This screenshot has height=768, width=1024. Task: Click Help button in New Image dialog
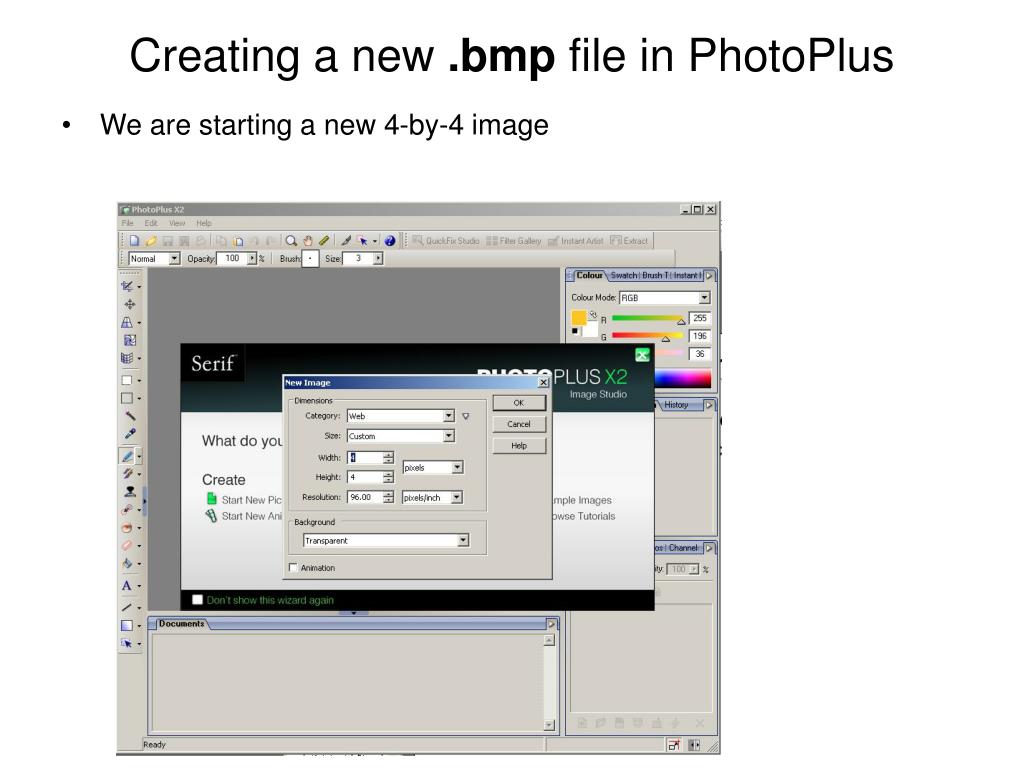(519, 446)
